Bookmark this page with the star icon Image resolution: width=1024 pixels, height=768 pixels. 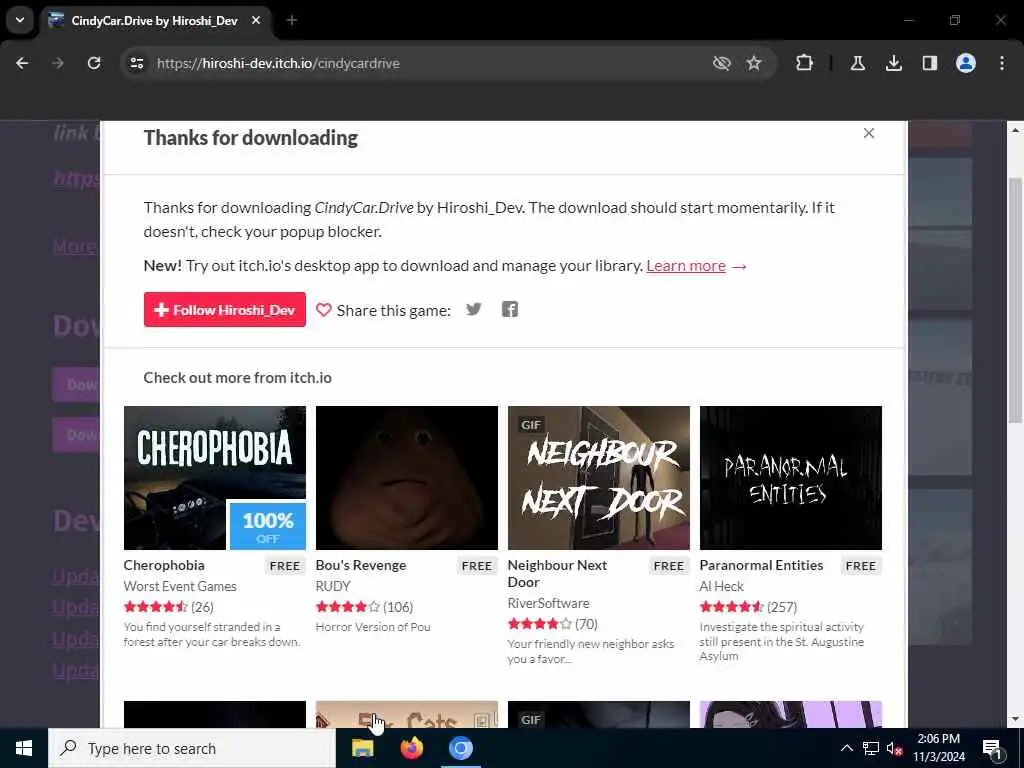point(754,63)
